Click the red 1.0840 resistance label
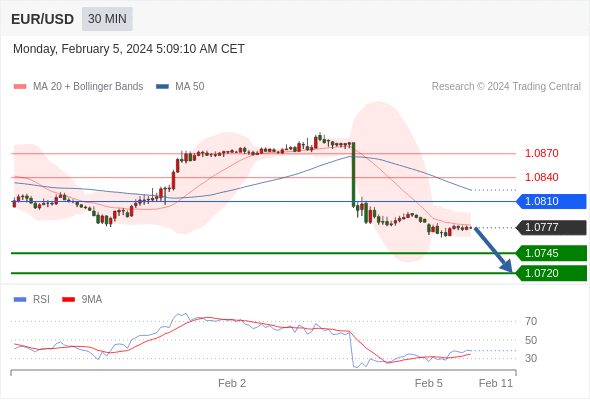Viewport: 590px width, 400px height. coord(541,177)
